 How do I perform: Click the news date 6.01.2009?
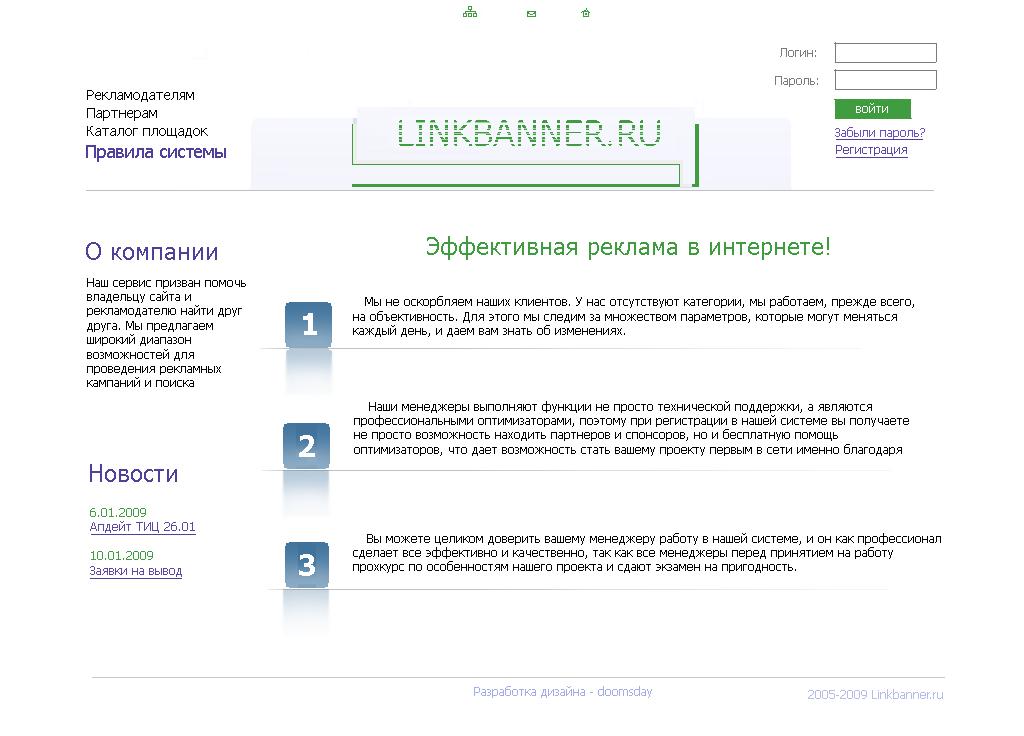tap(118, 513)
